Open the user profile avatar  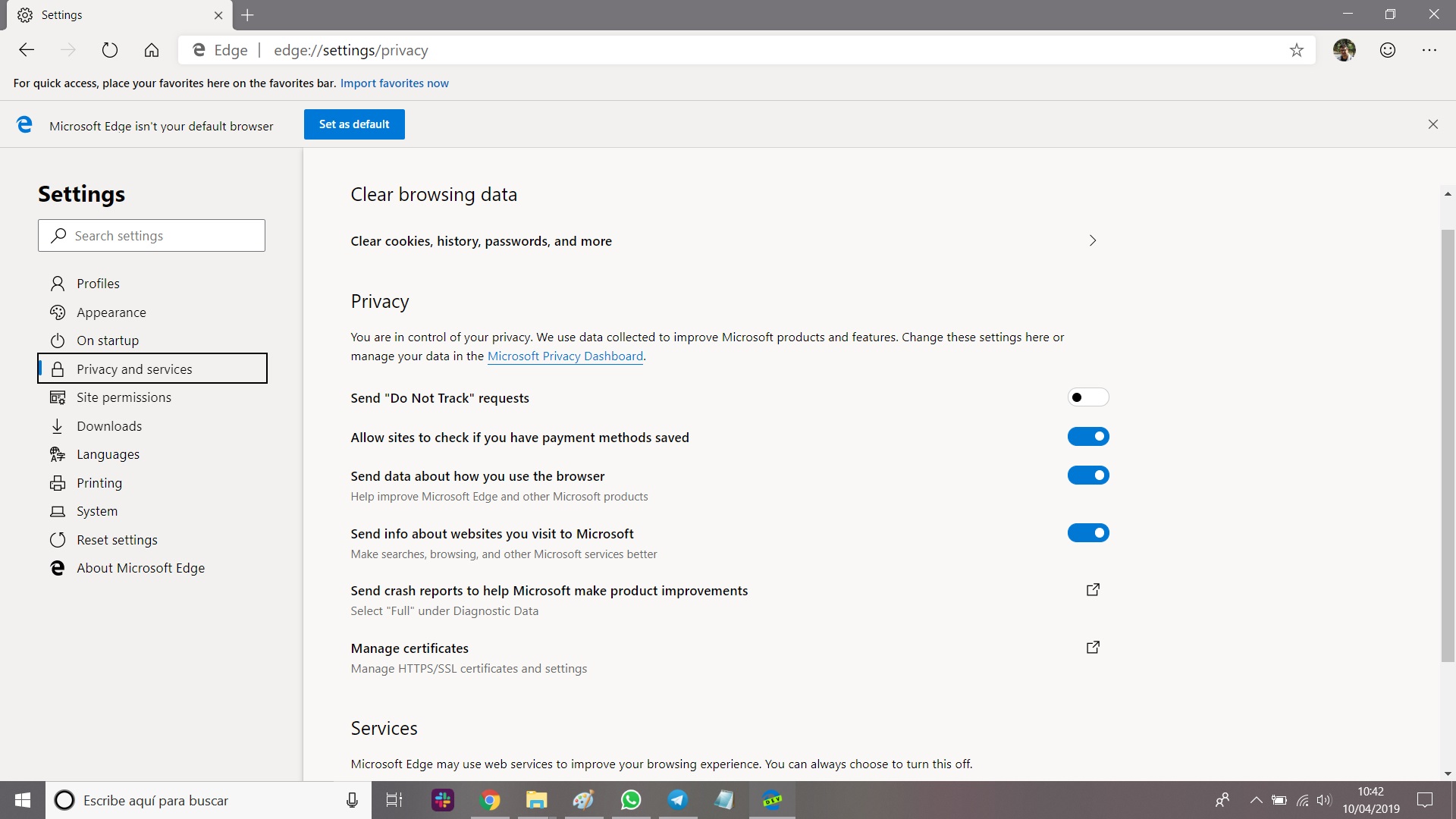[1345, 50]
